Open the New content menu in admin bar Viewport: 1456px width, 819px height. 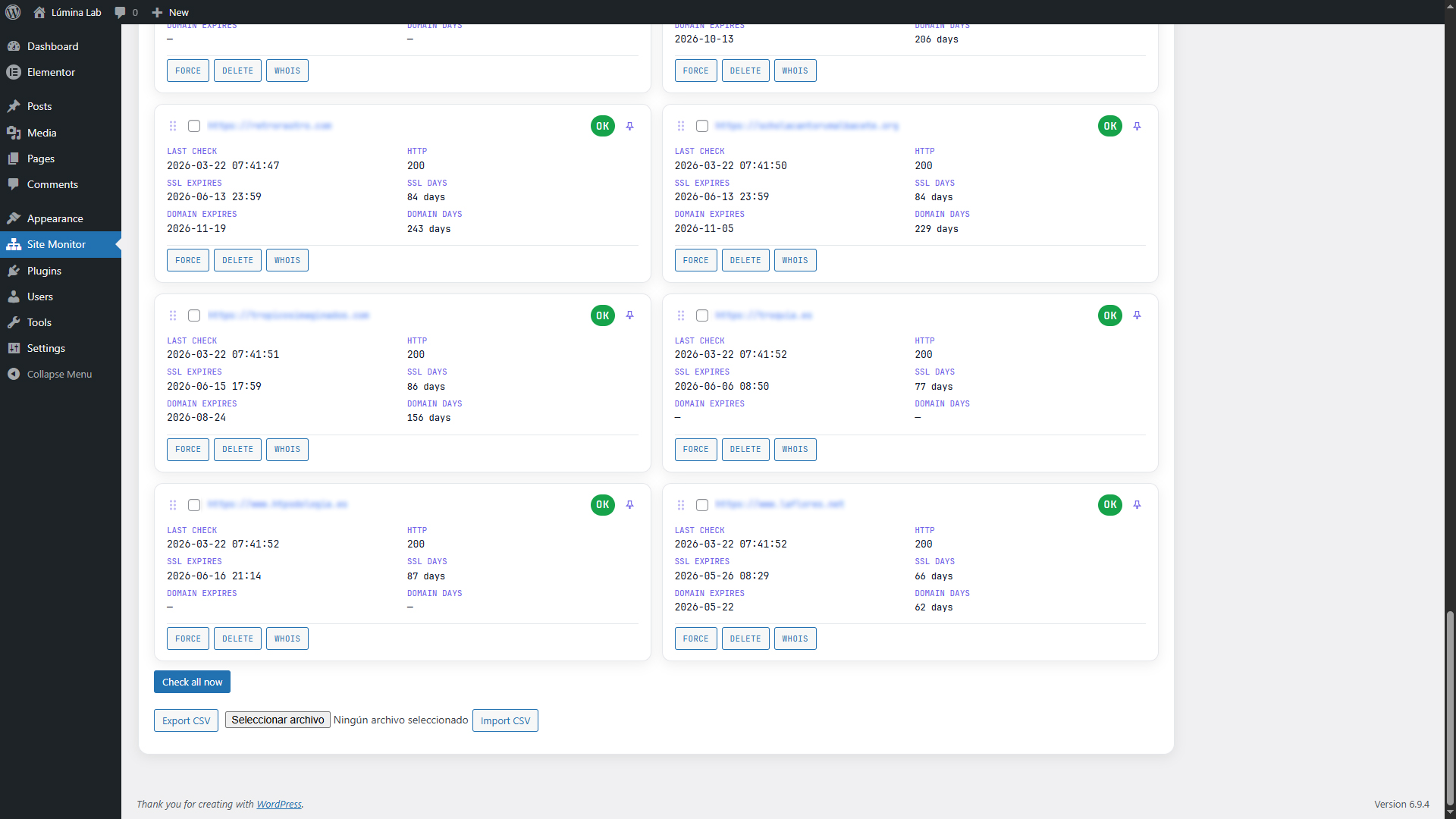coord(171,12)
